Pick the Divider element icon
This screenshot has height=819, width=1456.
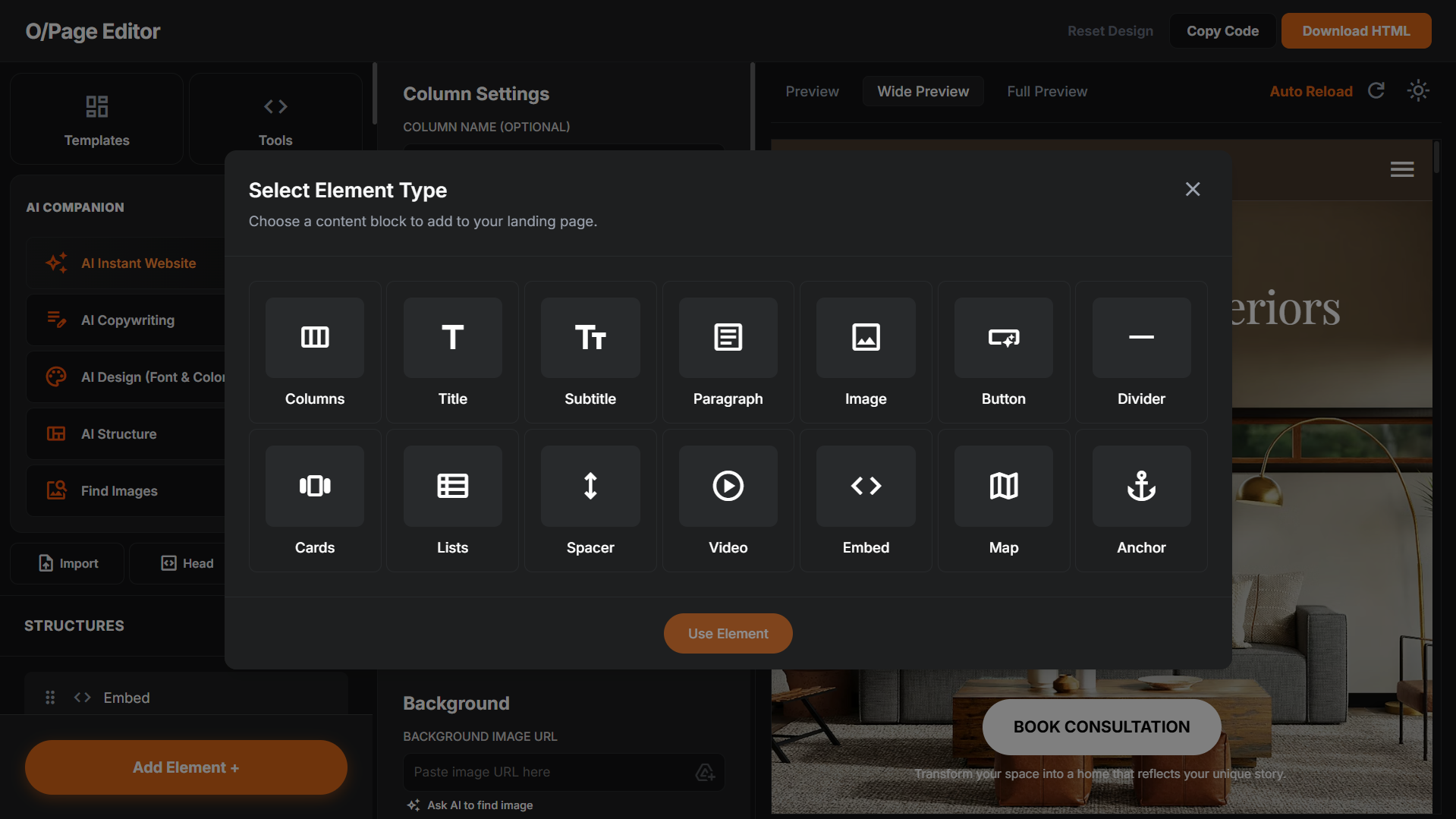(1140, 338)
